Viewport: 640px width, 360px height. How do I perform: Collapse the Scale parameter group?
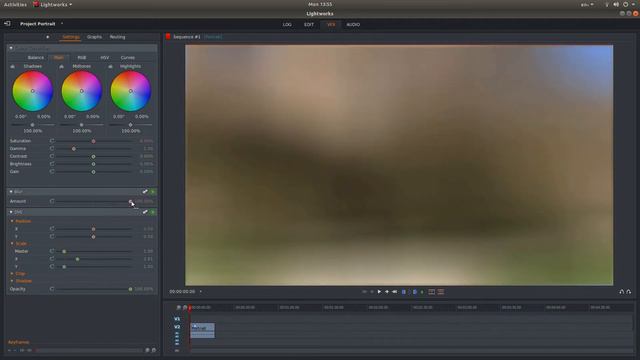point(12,244)
